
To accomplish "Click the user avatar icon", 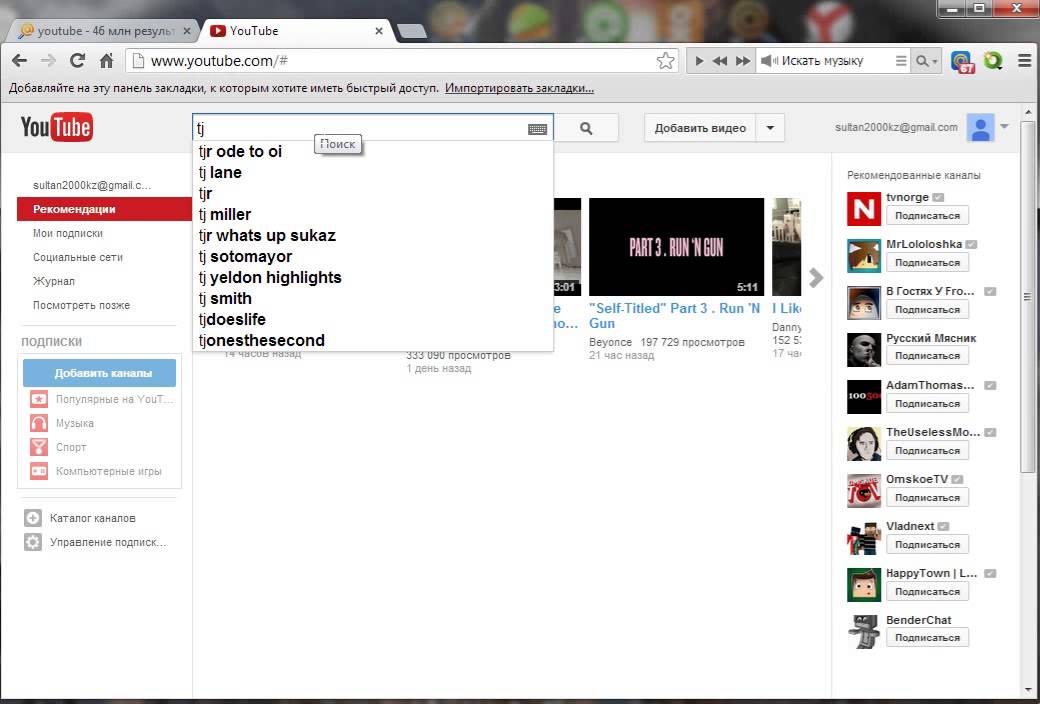I will click(x=980, y=127).
